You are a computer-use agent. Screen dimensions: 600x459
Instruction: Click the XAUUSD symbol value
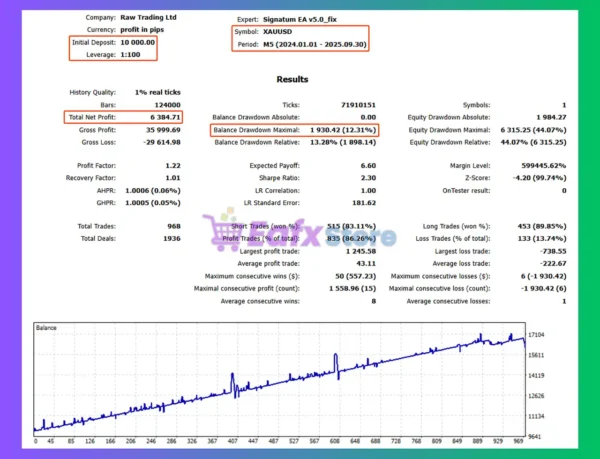(x=277, y=32)
